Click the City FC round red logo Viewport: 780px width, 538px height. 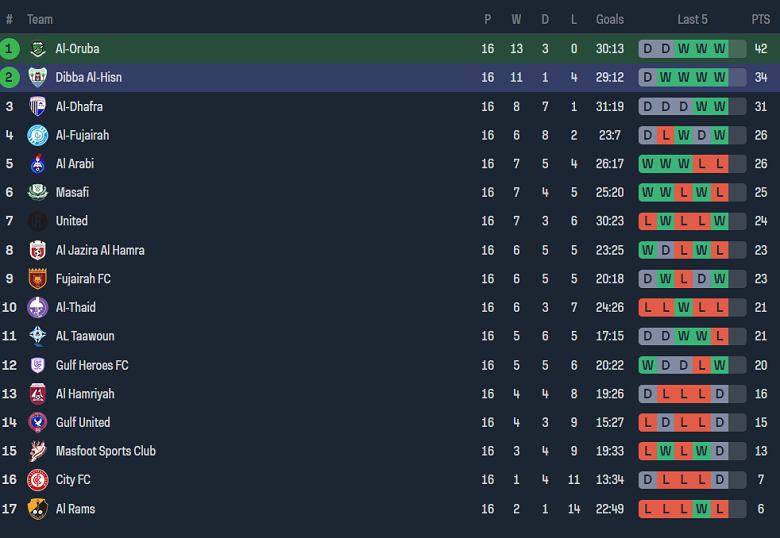tap(38, 480)
